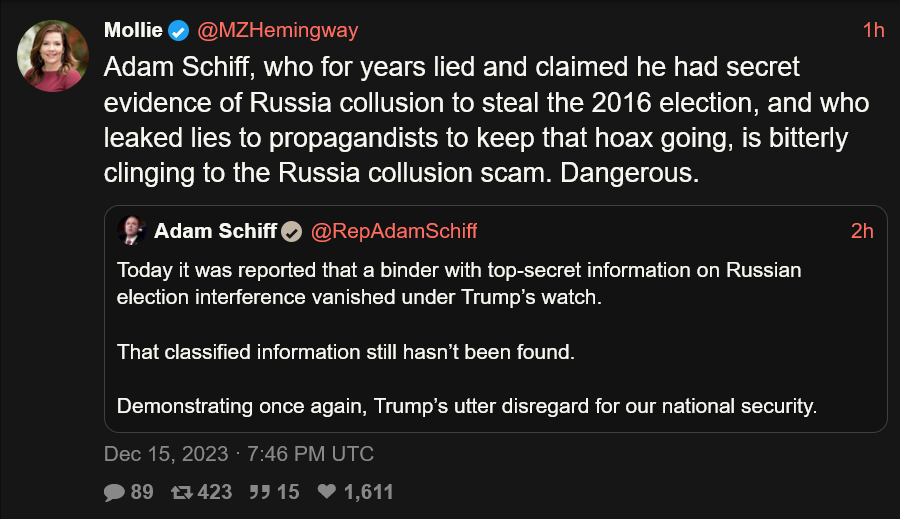Click the reply speech bubble icon

114,492
